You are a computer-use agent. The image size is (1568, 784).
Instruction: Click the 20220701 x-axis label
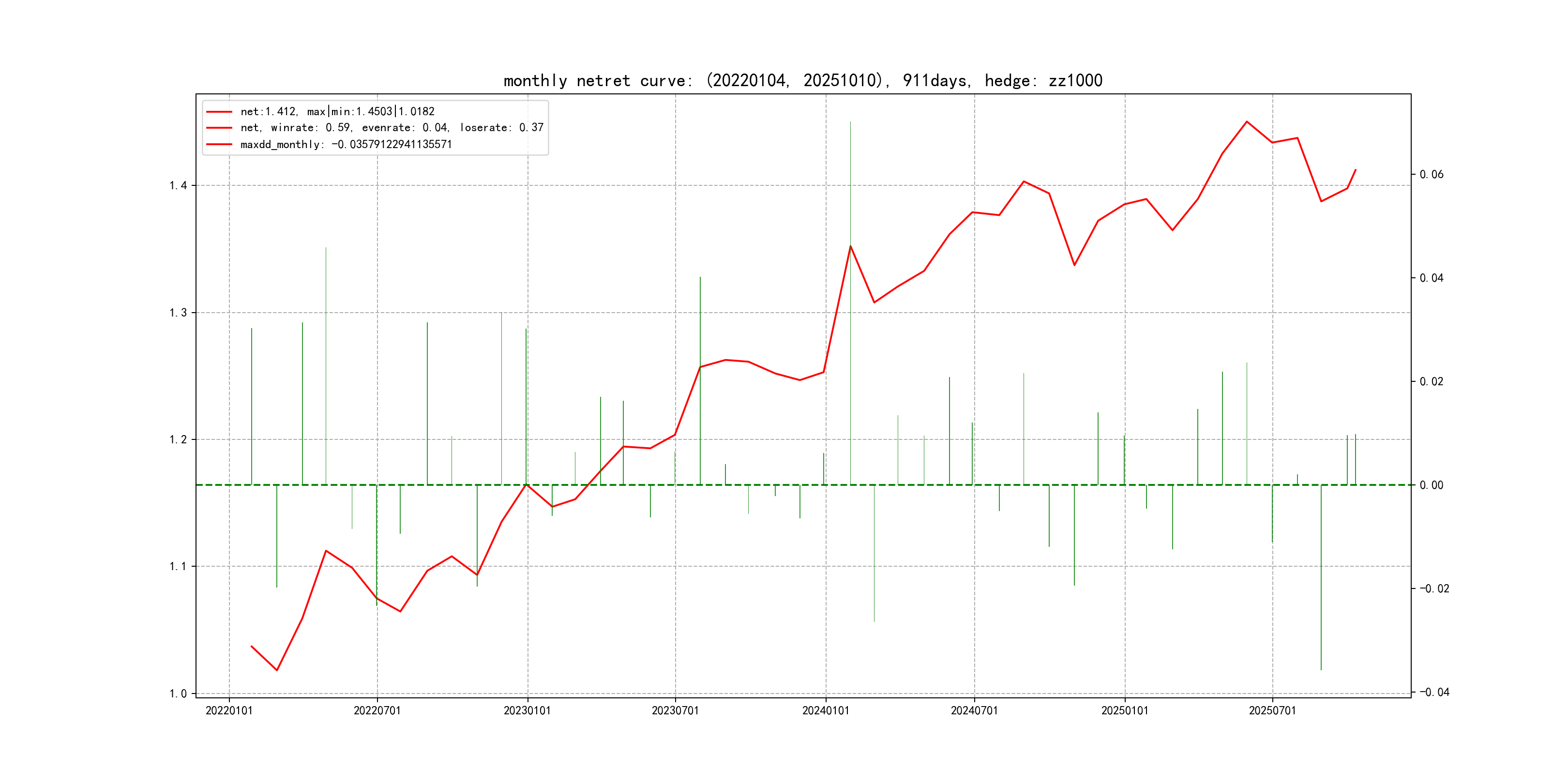click(x=377, y=710)
